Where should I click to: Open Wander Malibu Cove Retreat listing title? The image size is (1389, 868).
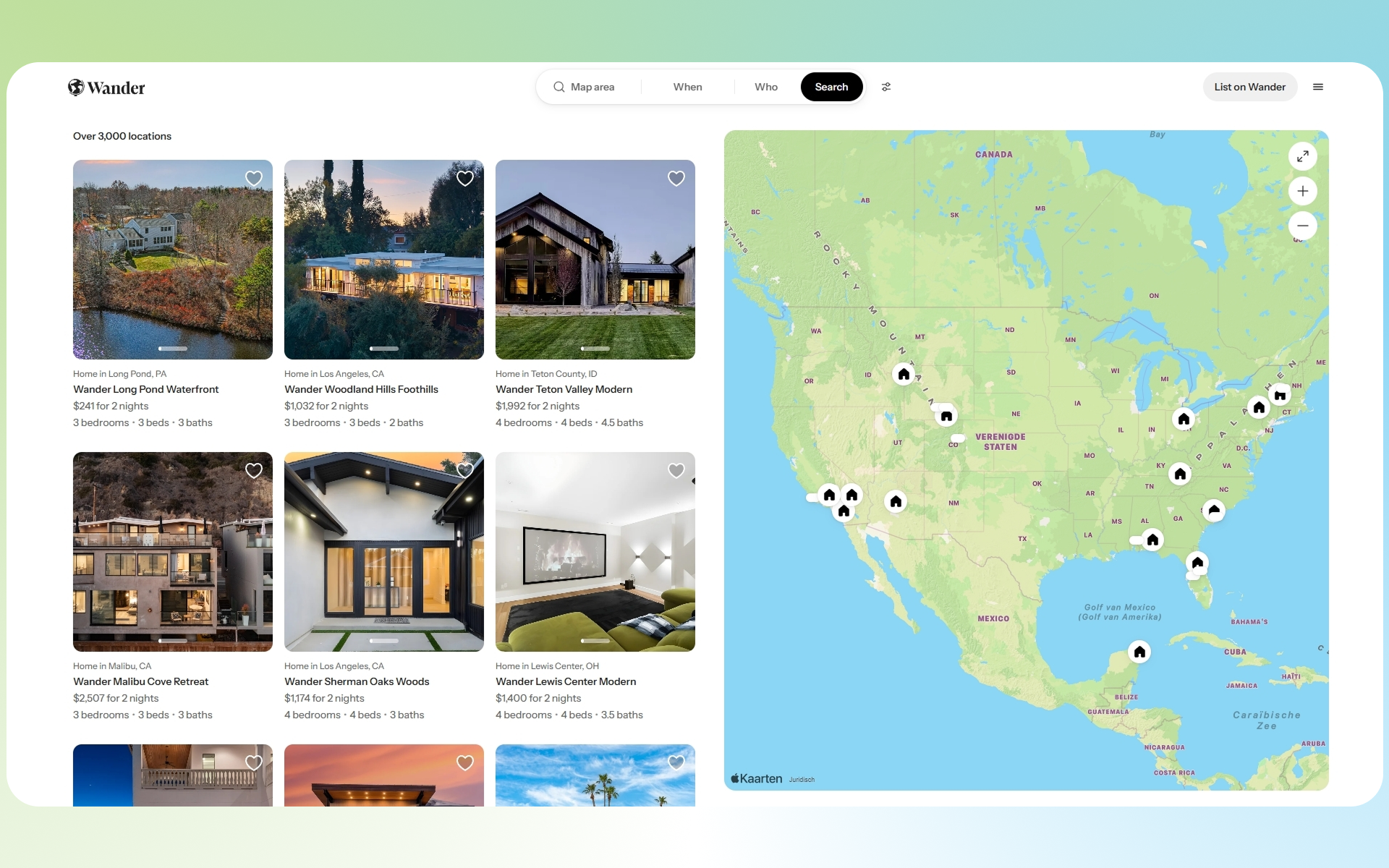[x=140, y=681]
